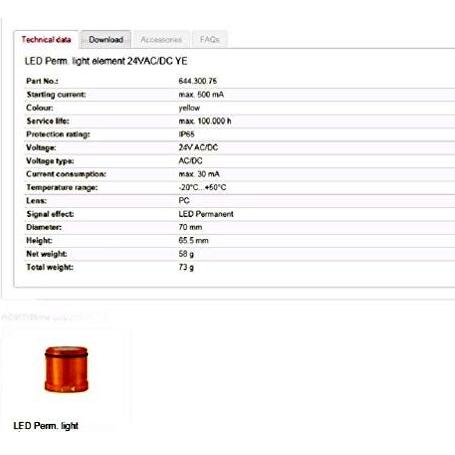Select the Total weight 73 g value

186,267
